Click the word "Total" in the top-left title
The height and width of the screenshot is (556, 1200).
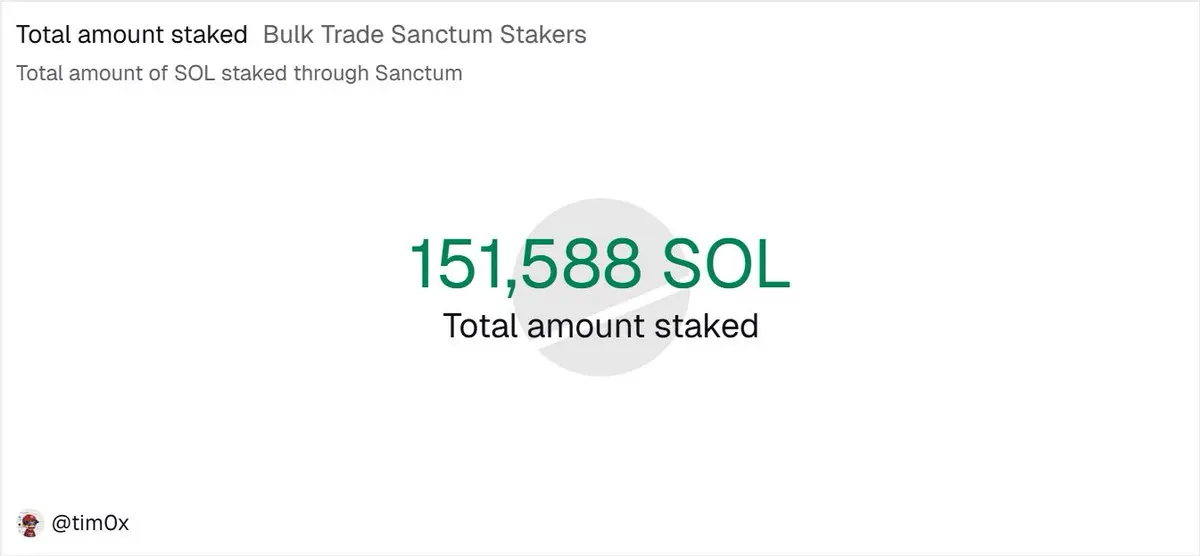click(43, 35)
